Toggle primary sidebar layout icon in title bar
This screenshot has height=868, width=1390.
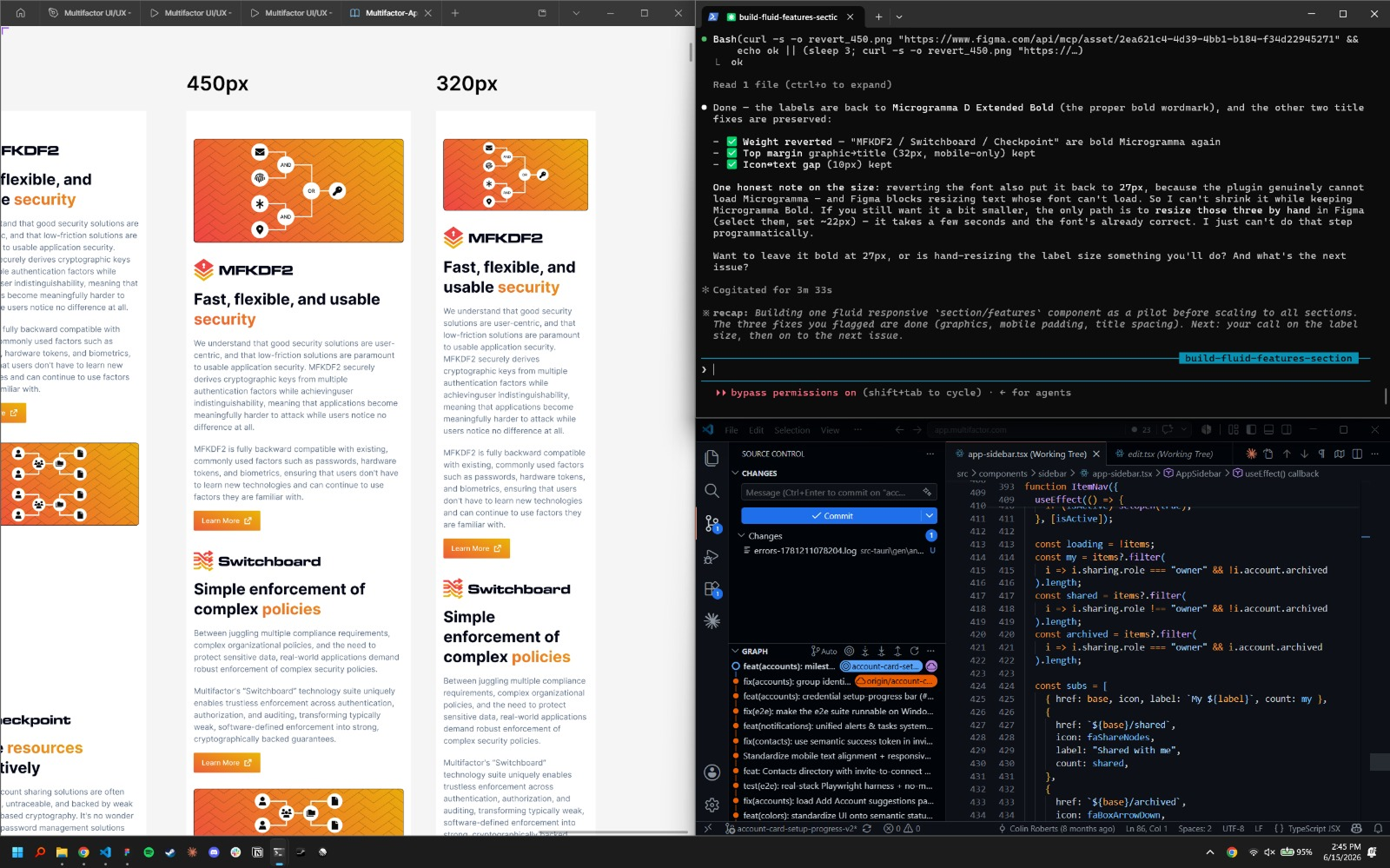coord(1251,430)
